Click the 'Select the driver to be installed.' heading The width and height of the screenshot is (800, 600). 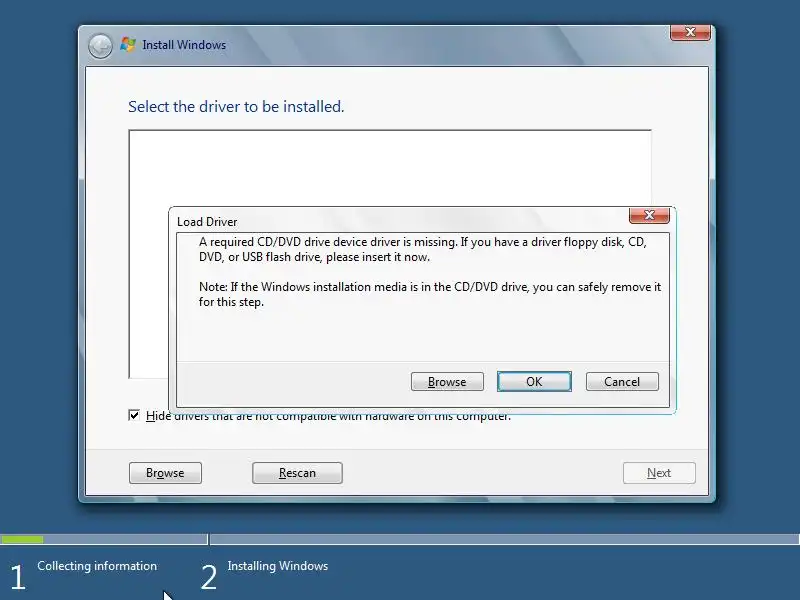coord(236,107)
